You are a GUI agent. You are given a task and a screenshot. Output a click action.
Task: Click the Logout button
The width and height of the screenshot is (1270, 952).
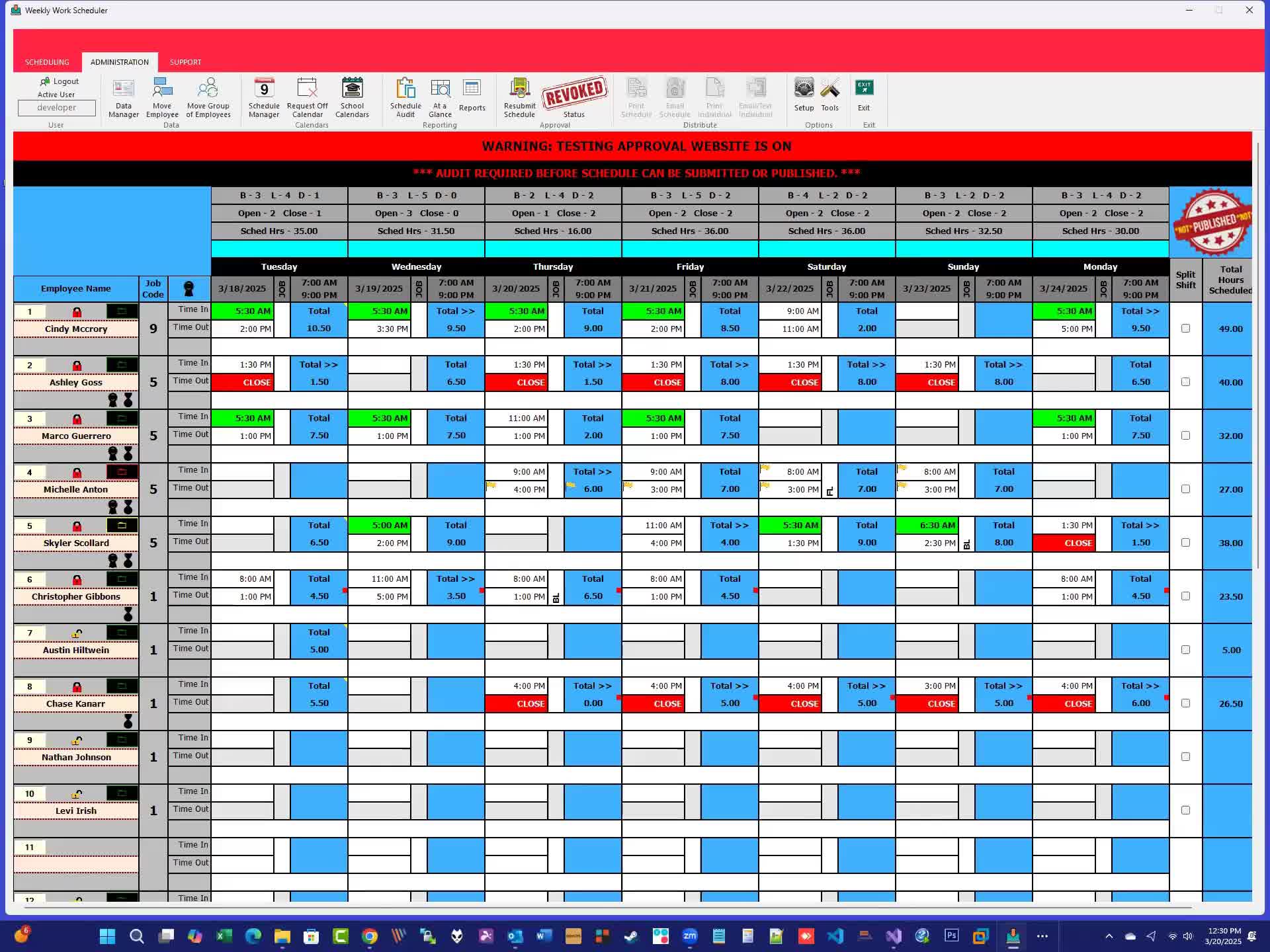tap(60, 81)
